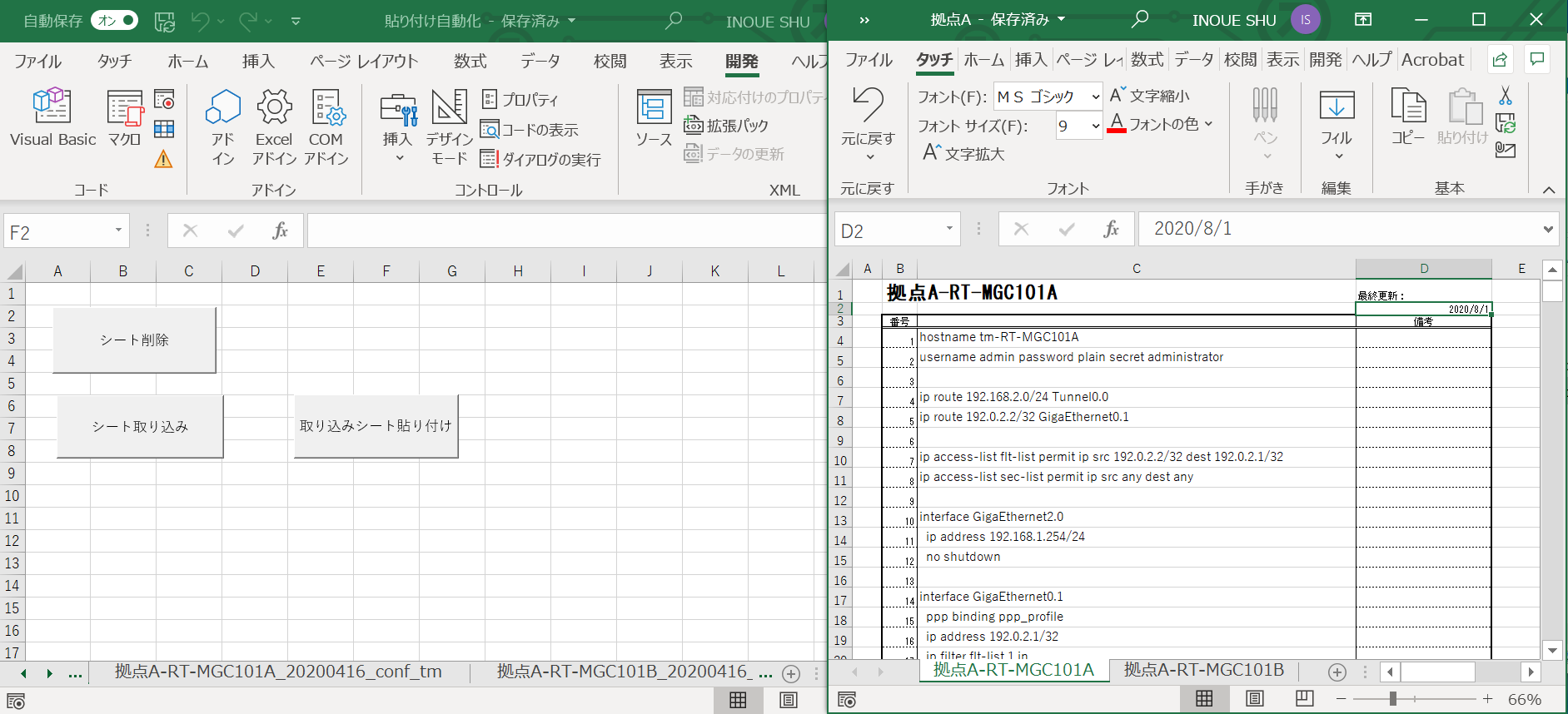Click the Share icon in right window

click(x=1500, y=59)
